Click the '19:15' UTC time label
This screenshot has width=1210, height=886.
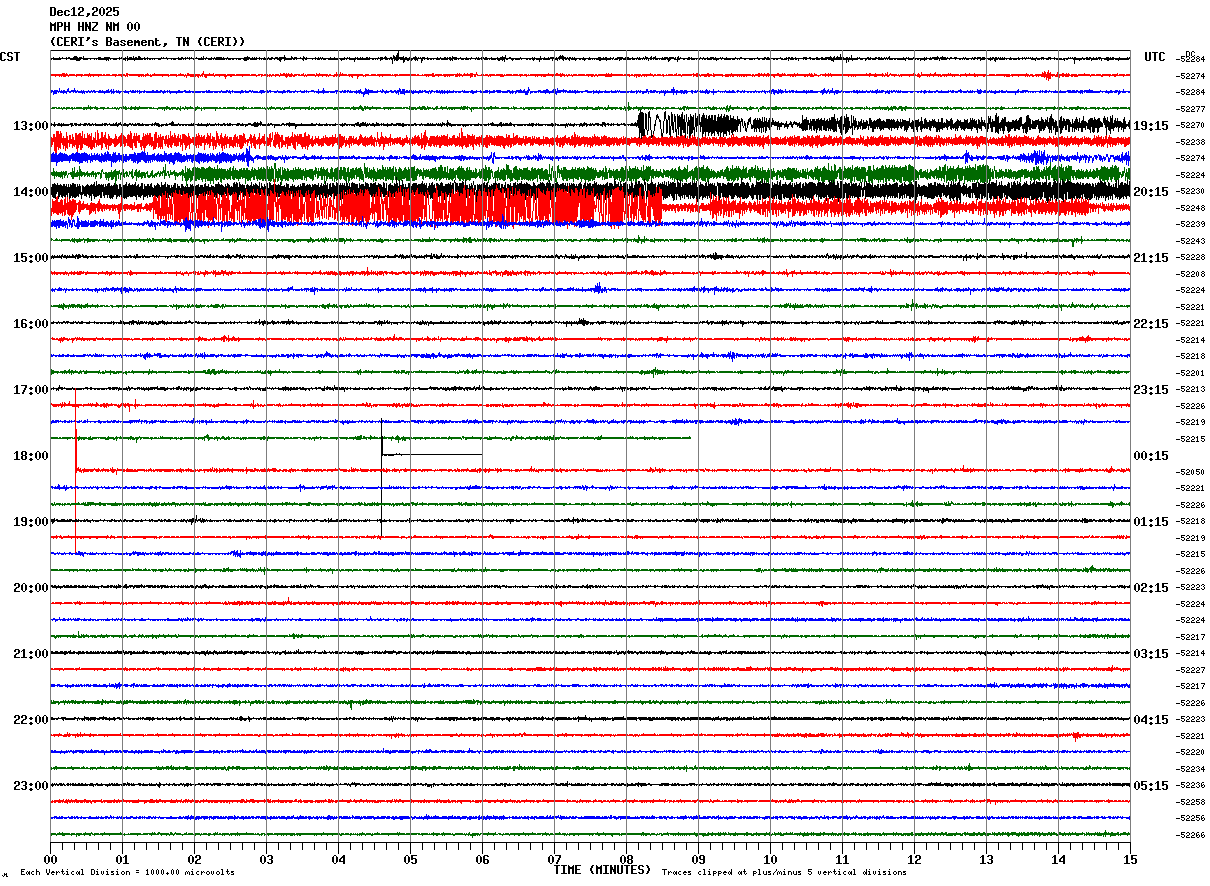click(1151, 126)
